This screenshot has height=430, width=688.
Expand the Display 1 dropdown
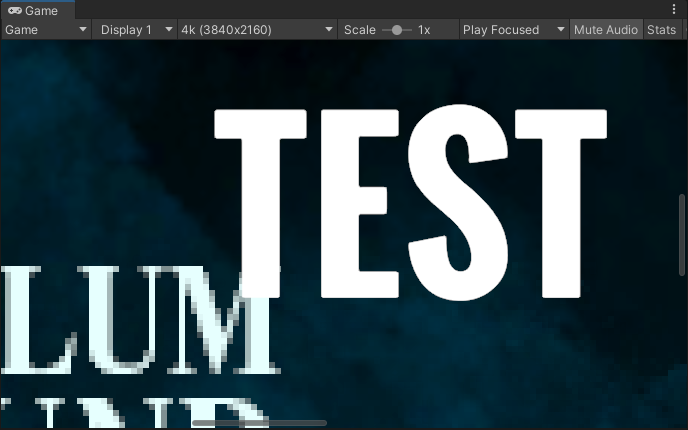(136, 30)
